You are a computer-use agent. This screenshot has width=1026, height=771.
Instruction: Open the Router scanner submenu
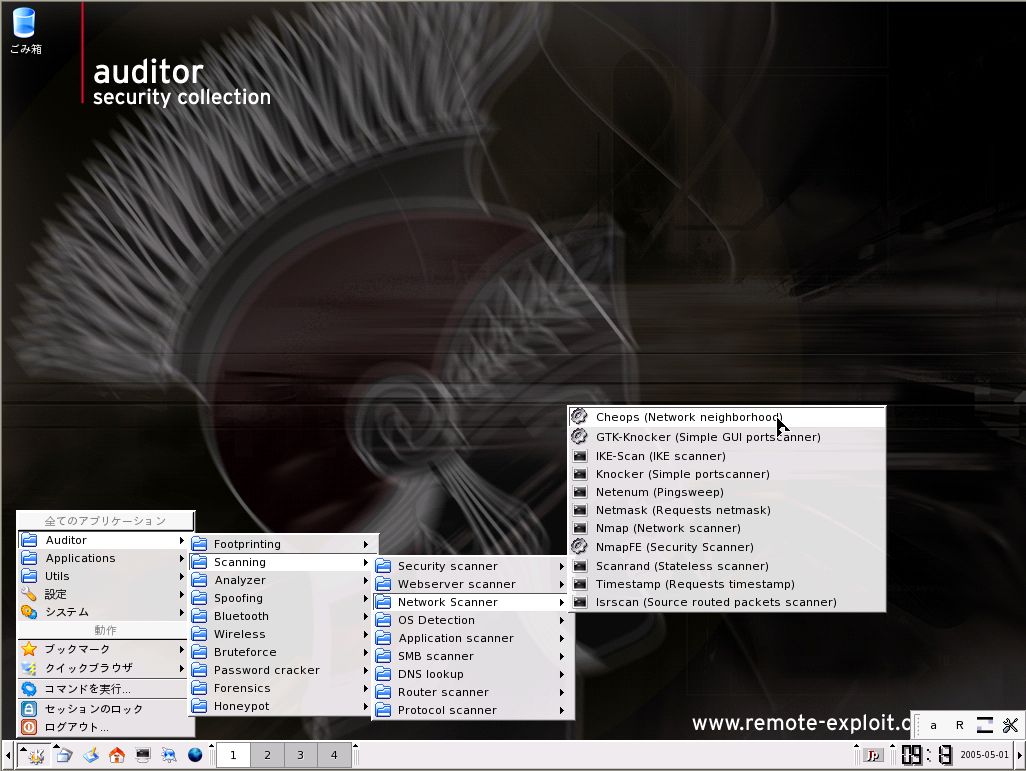point(472,692)
